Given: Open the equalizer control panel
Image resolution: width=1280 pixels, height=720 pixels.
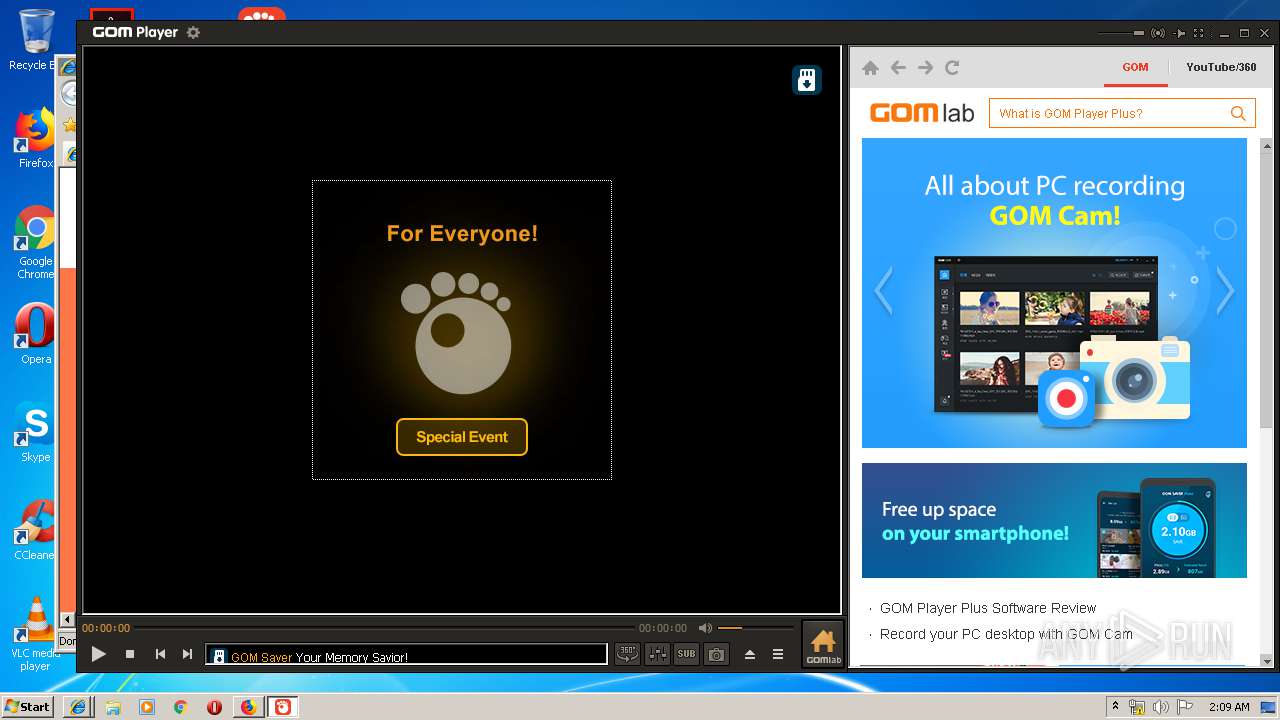Looking at the screenshot, I should tap(658, 654).
